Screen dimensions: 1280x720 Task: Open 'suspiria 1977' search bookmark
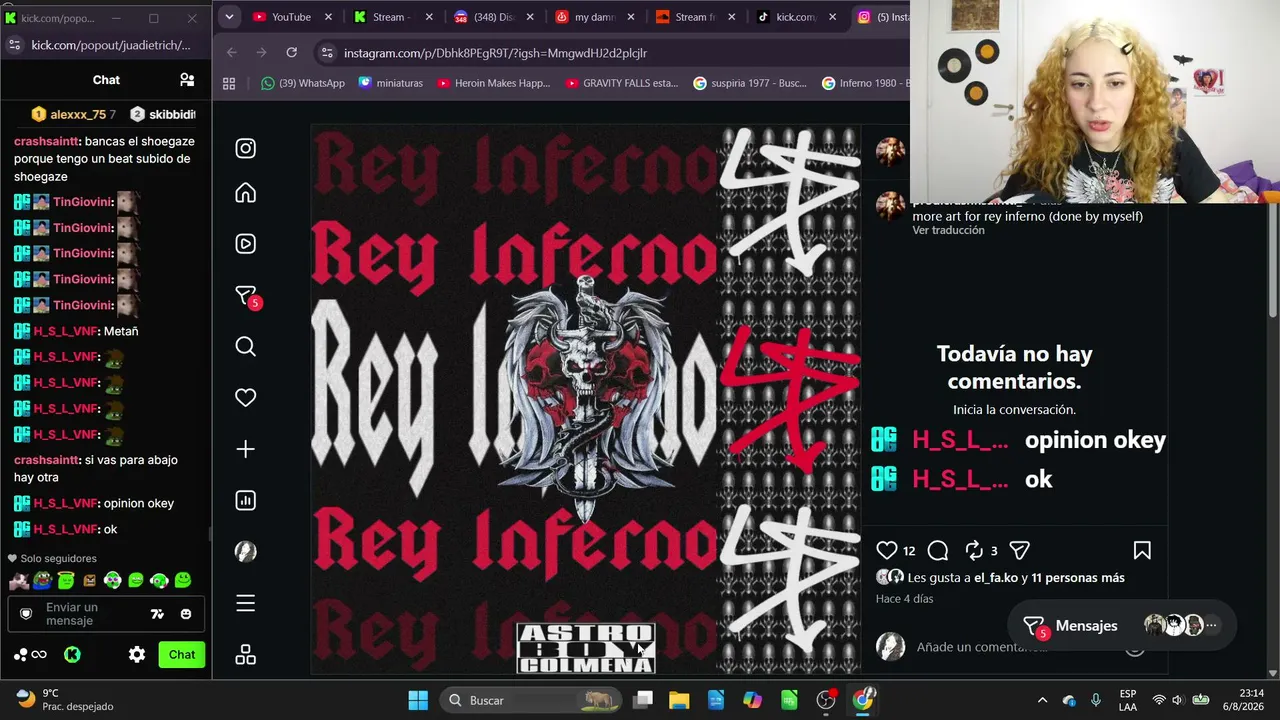(749, 83)
